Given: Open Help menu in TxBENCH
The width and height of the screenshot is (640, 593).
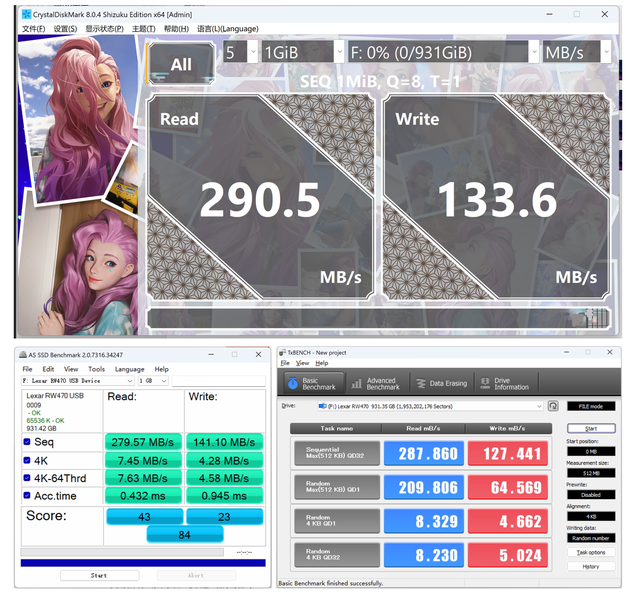Looking at the screenshot, I should [x=322, y=363].
